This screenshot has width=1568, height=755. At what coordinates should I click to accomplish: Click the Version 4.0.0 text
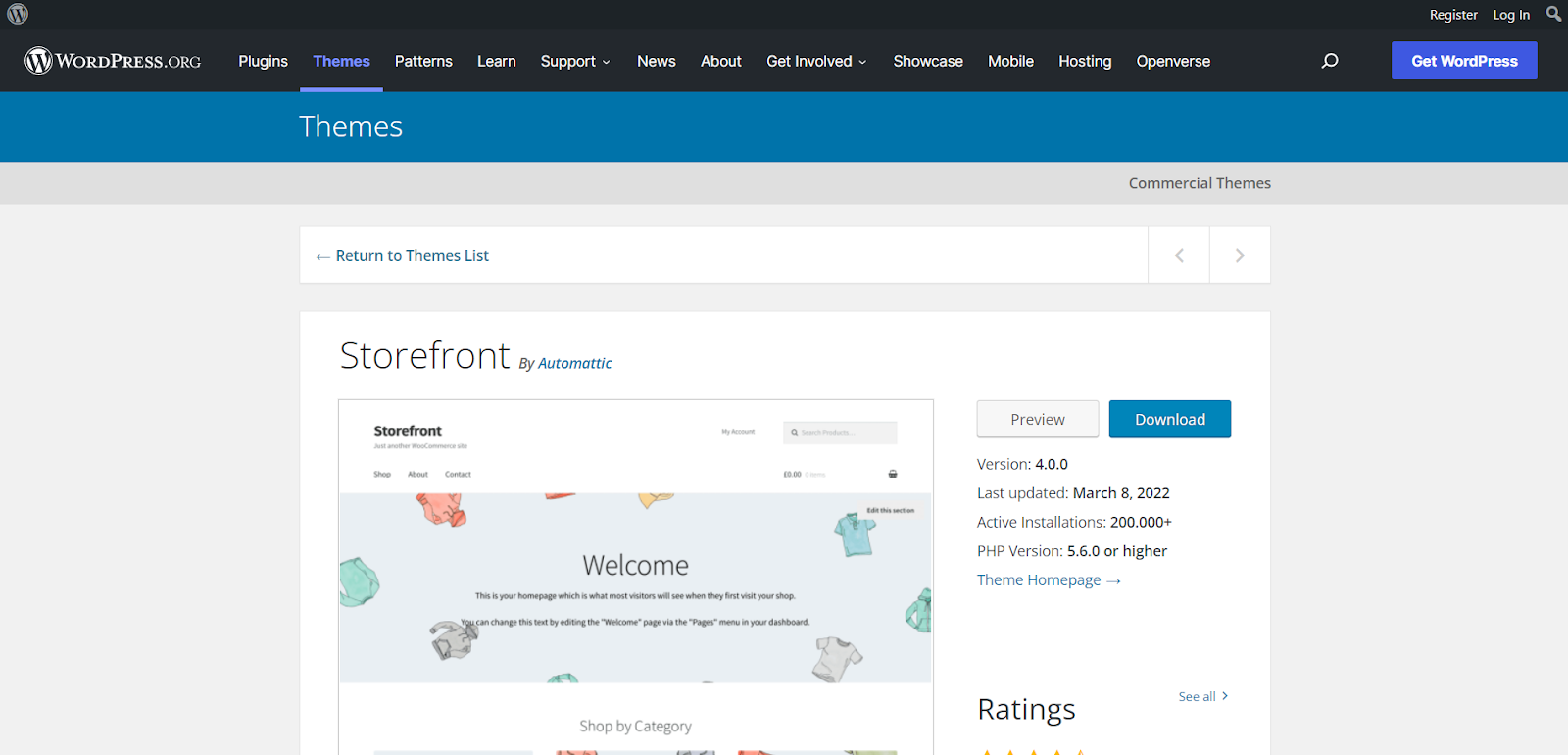(1022, 464)
